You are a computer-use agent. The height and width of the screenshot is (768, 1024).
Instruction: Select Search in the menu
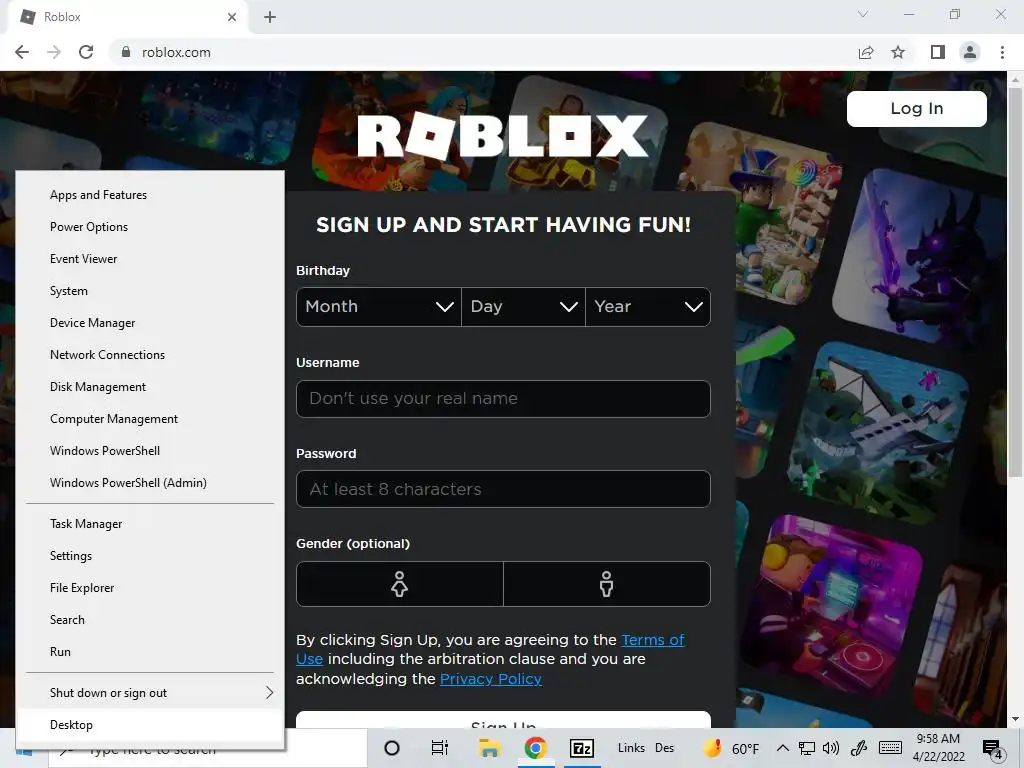point(150,620)
